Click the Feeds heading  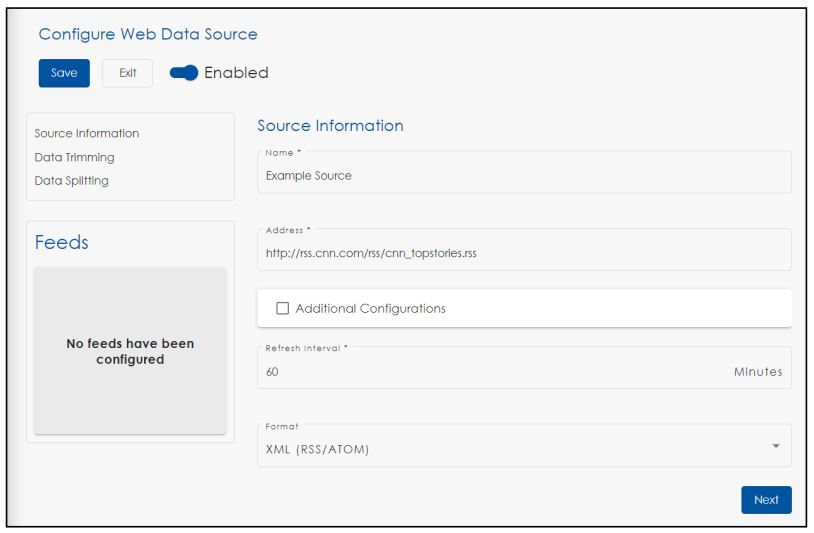pos(61,242)
